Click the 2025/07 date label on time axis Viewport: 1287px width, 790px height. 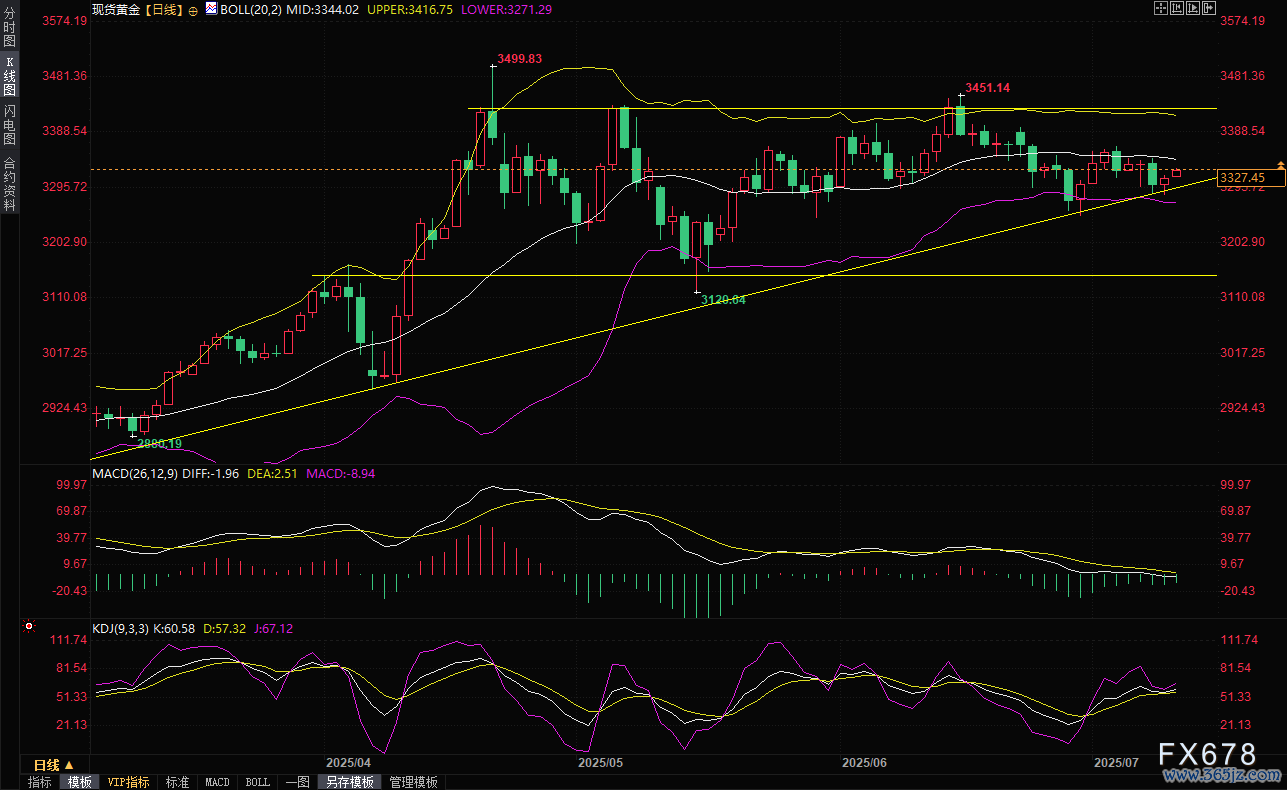point(1116,762)
